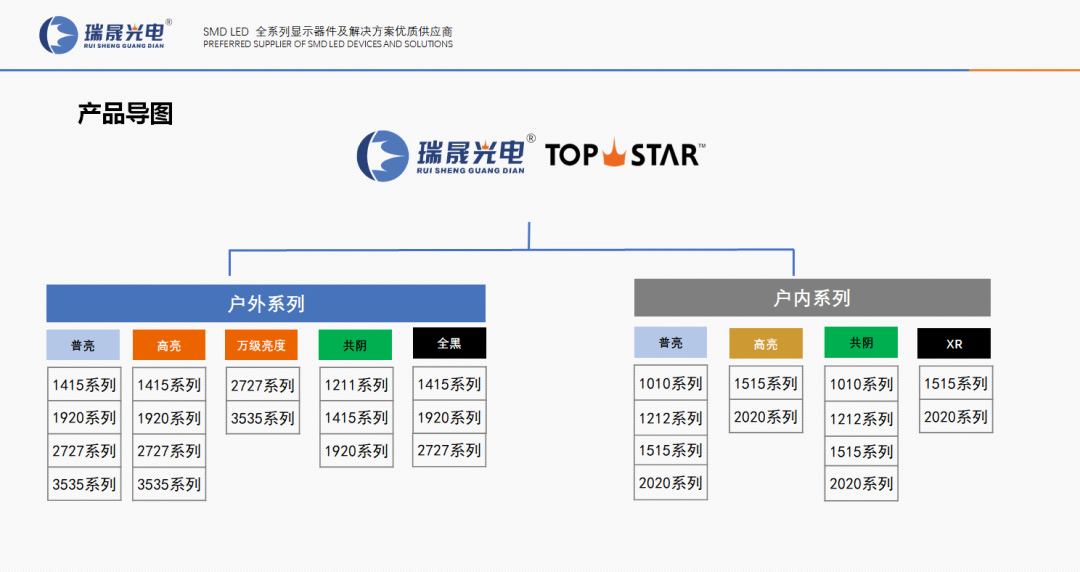Image resolution: width=1080 pixels, height=572 pixels.
Task: Select 1920系列 in outdoor 普亮 column
Action: (x=84, y=418)
